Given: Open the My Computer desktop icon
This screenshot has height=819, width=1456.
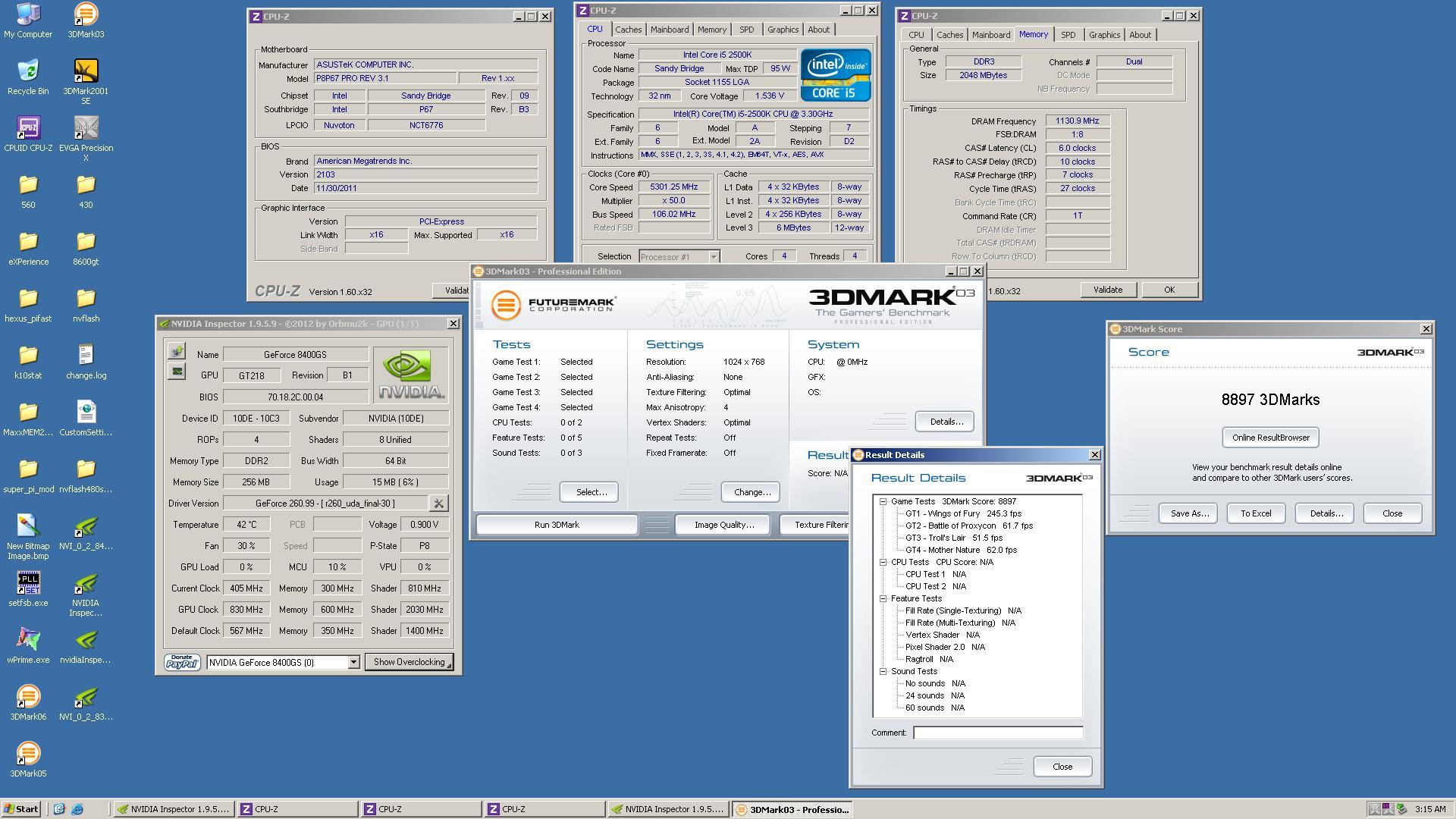Looking at the screenshot, I should pyautogui.click(x=28, y=20).
